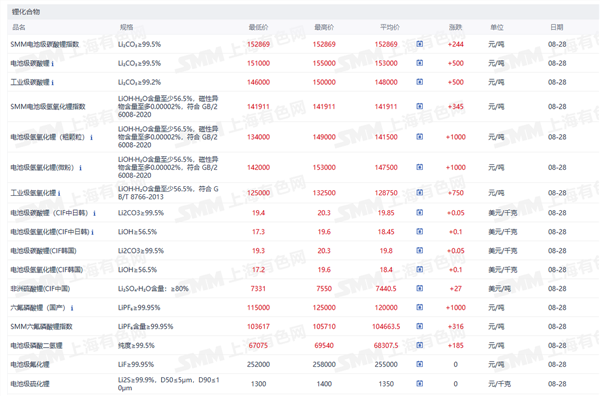This screenshot has height=396, width=600.
Task: Open chart icon for 电池级硫化锂 row
Action: click(419, 383)
